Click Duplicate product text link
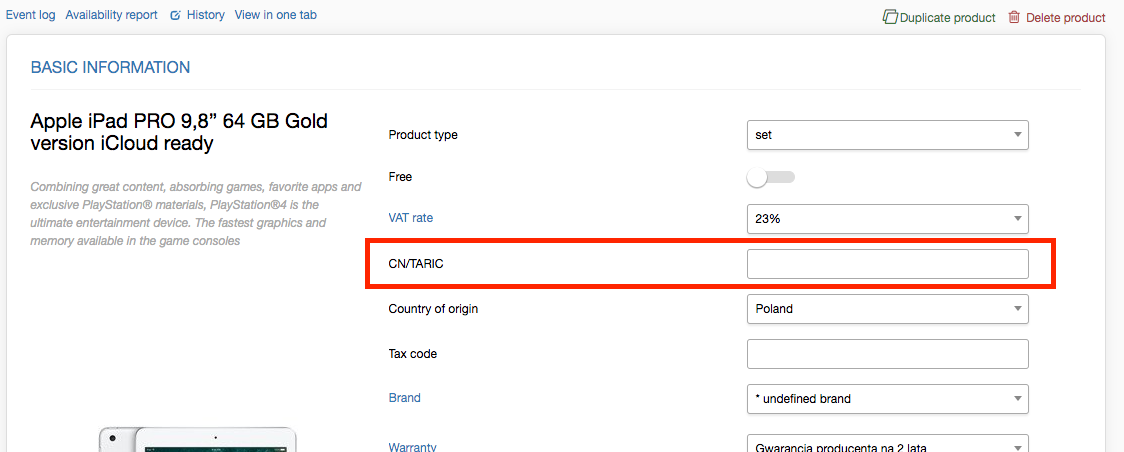1124x452 pixels. point(948,18)
